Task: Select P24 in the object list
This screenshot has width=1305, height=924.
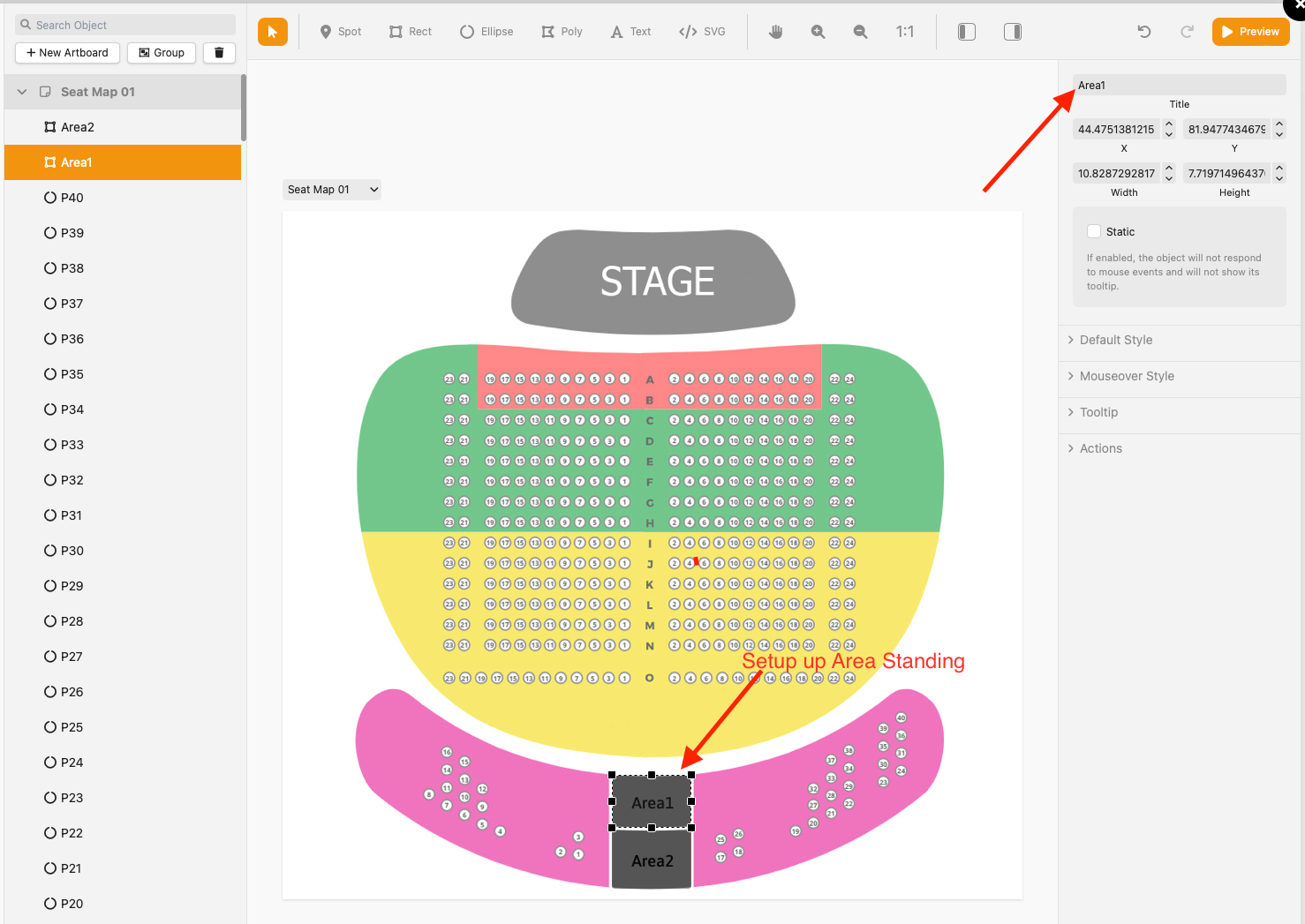Action: (123, 762)
